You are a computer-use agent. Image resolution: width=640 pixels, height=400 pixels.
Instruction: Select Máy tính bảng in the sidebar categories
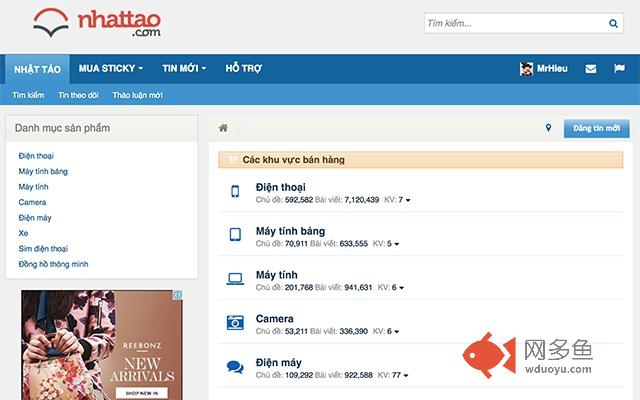click(x=43, y=171)
